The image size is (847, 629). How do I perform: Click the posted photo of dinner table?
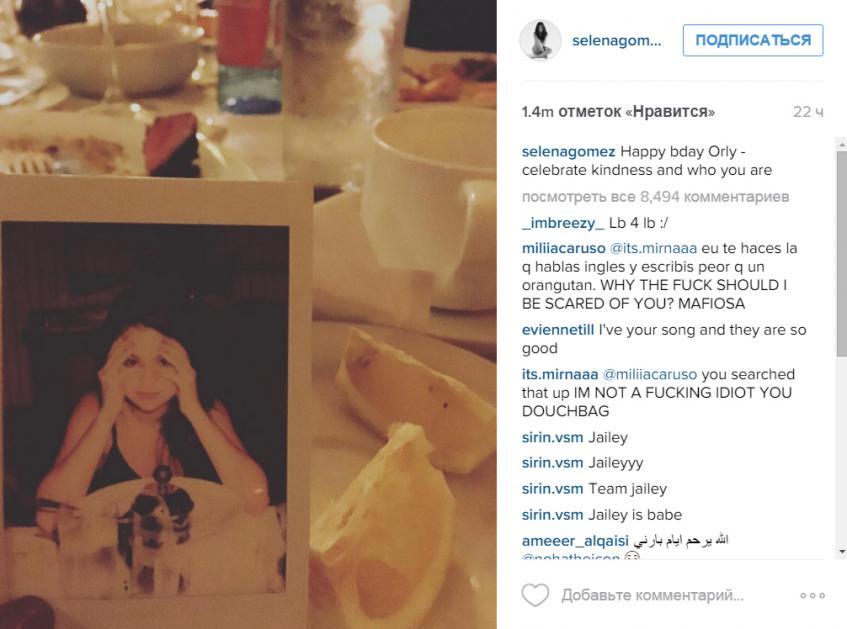(x=248, y=314)
